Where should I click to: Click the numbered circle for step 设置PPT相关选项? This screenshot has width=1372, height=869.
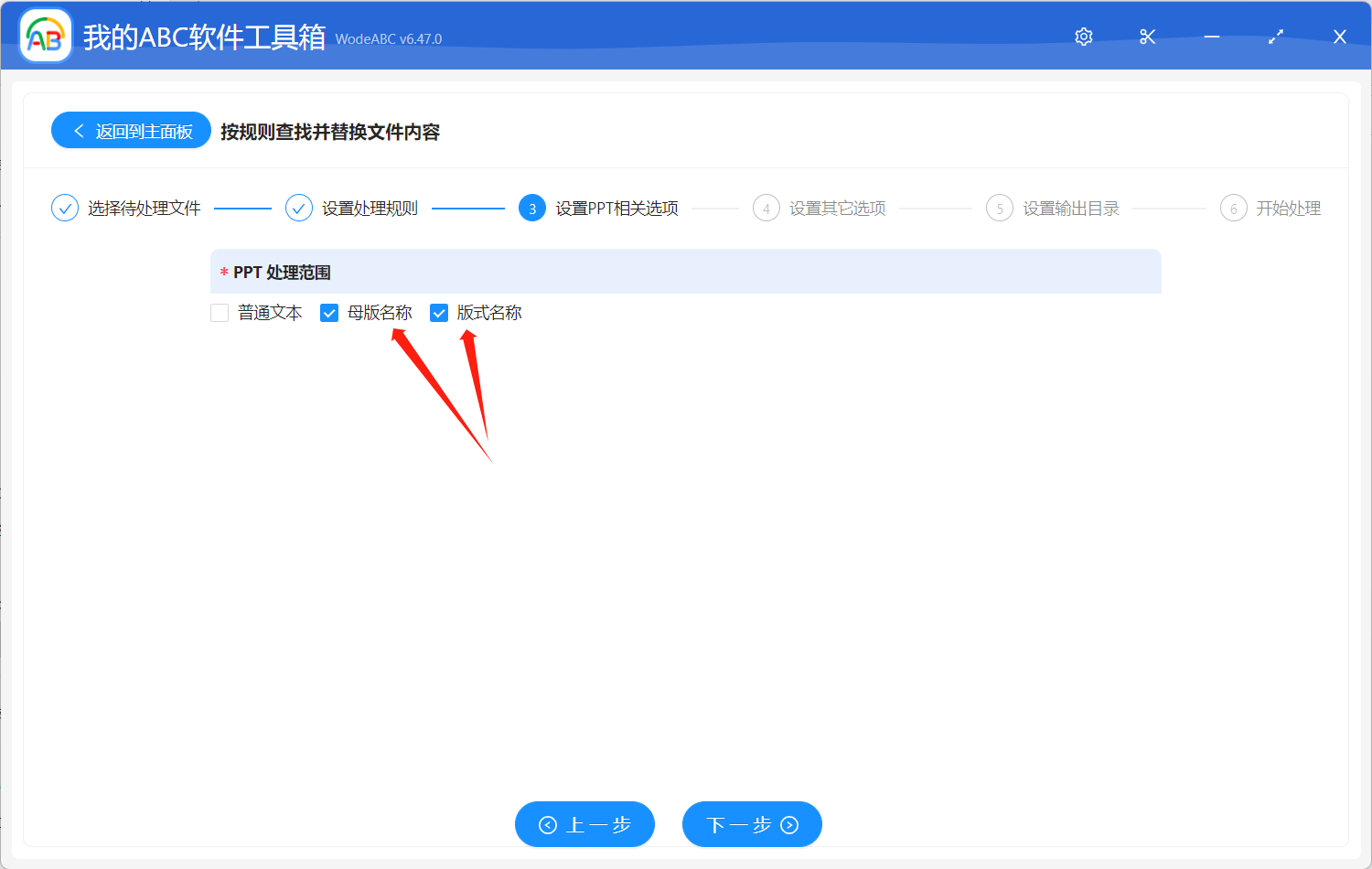(x=531, y=208)
